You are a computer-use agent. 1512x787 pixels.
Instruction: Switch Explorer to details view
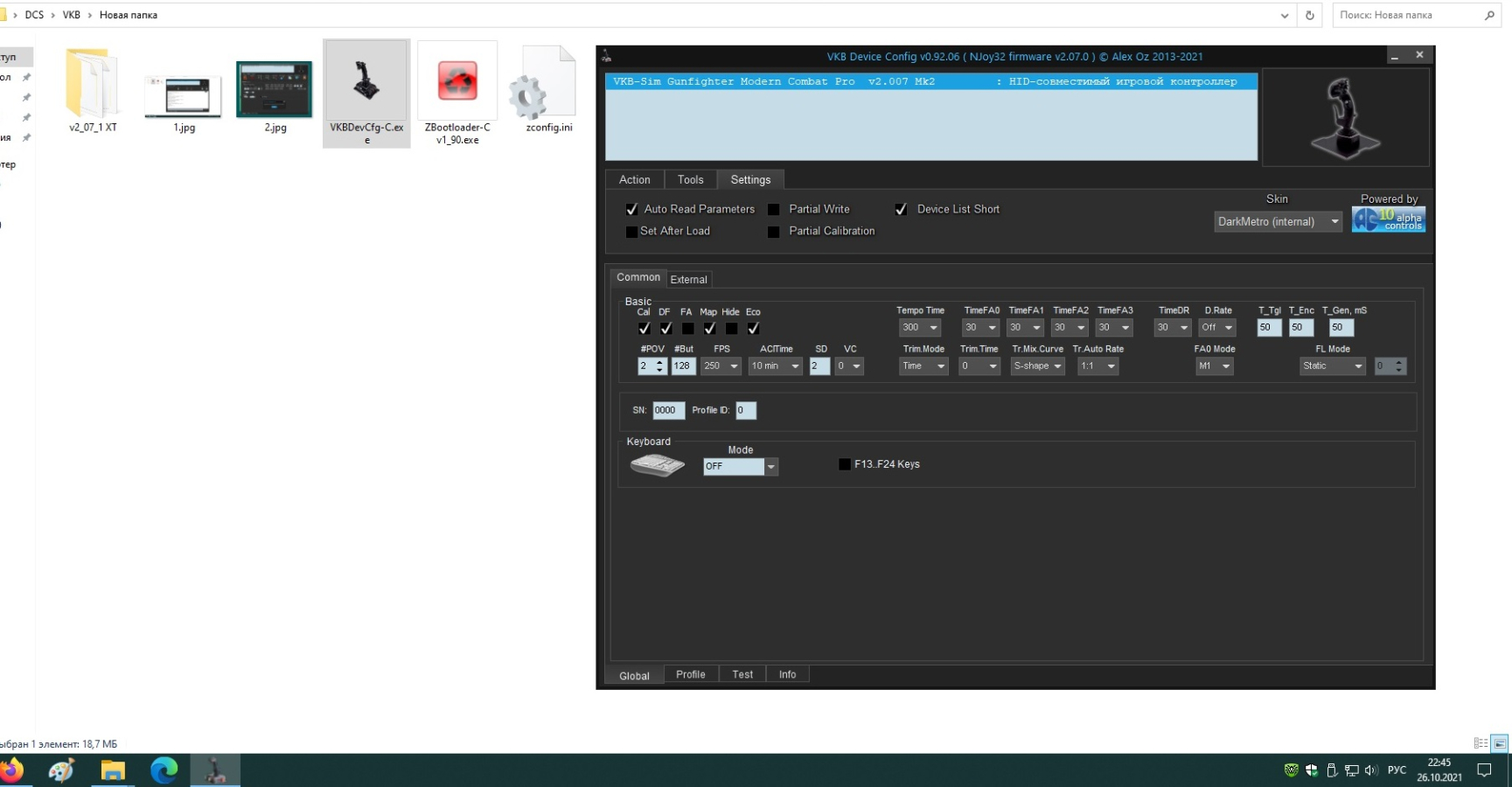[1481, 743]
